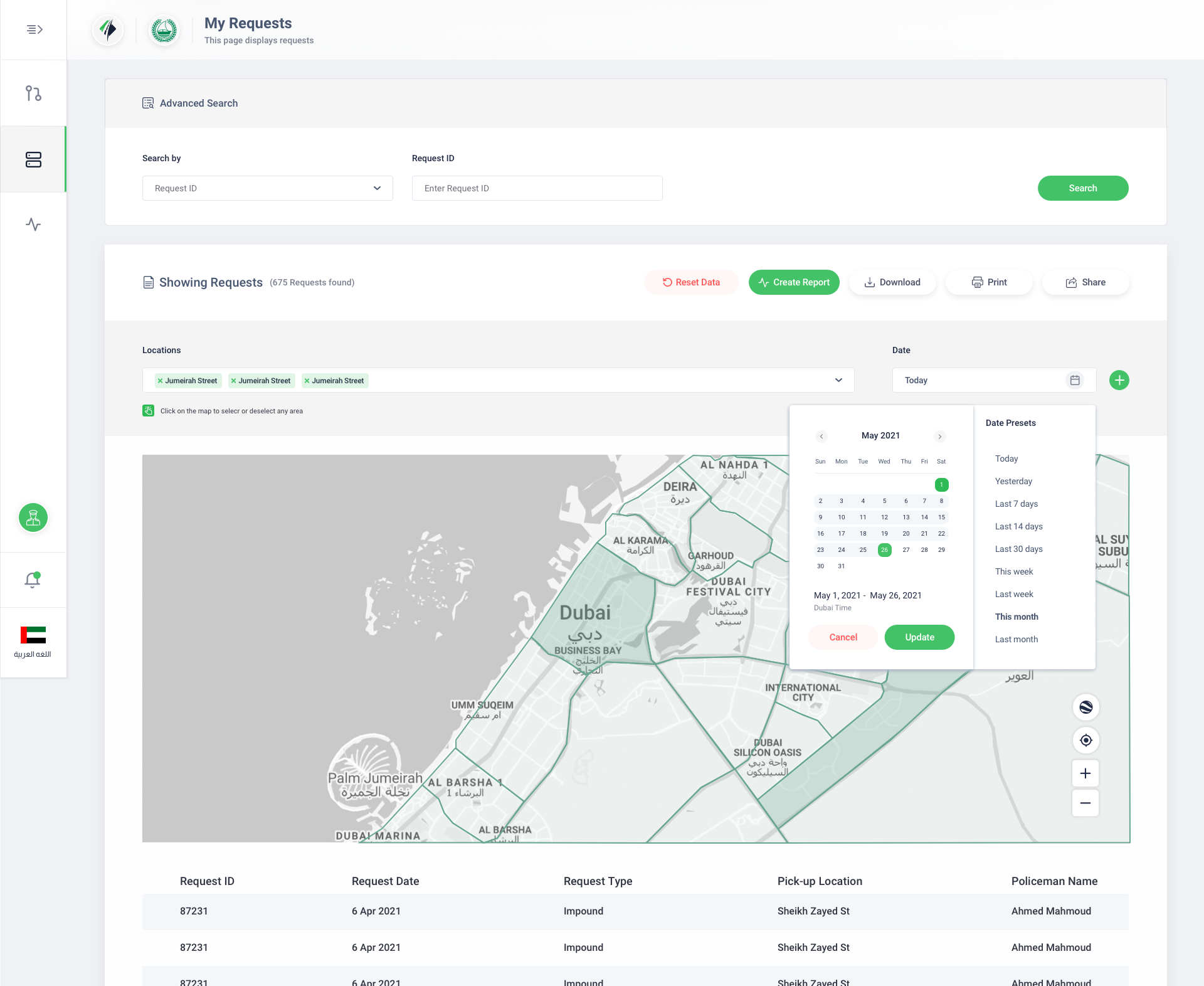Zoom in on the map
This screenshot has width=1204, height=986.
[x=1085, y=773]
